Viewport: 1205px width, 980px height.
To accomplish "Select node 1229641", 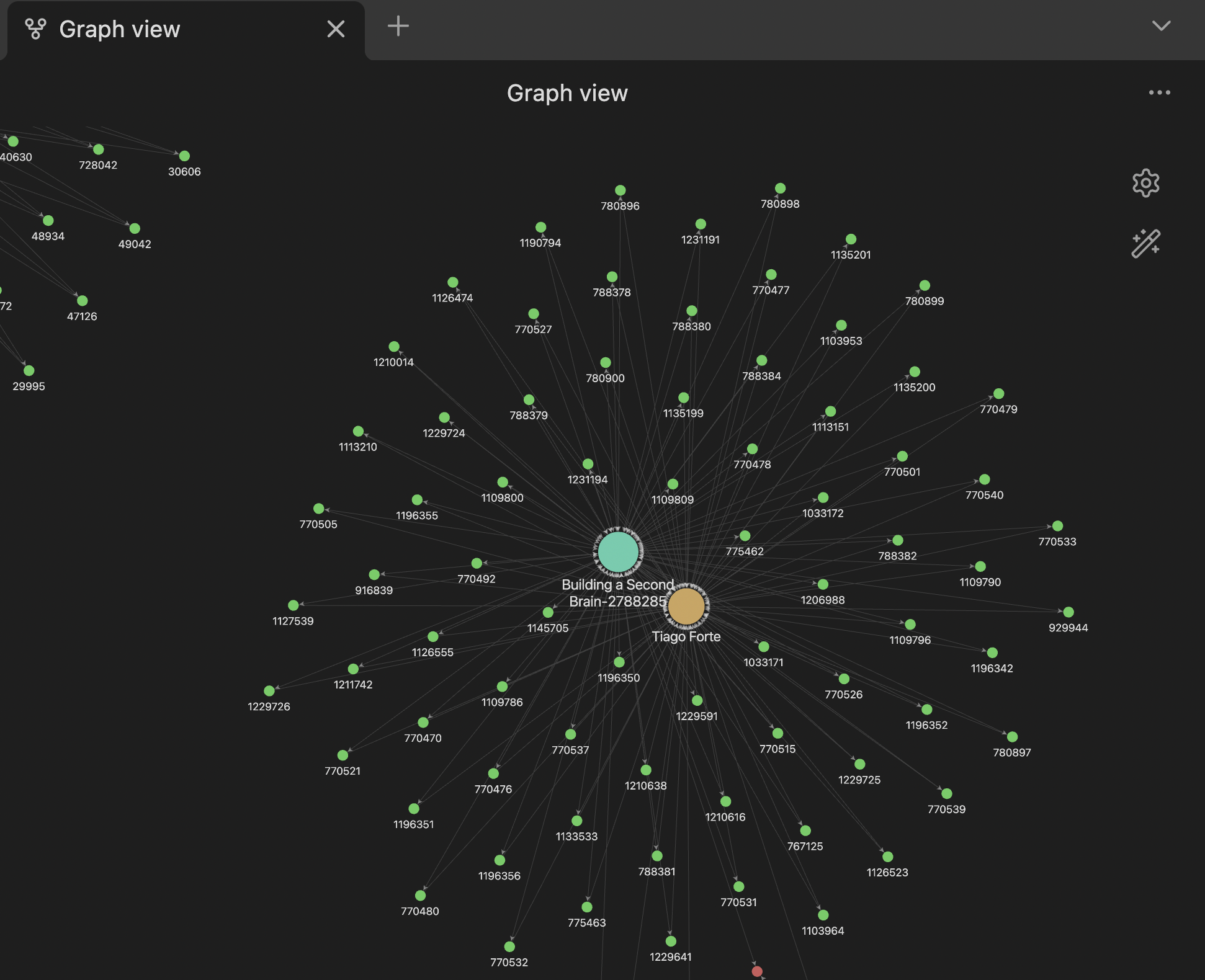I will [671, 942].
